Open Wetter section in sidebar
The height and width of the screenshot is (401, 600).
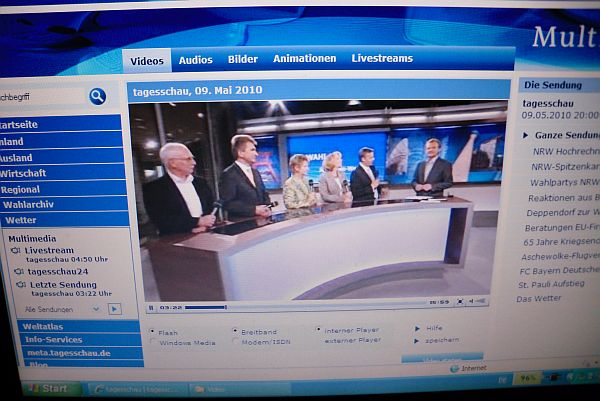64,220
